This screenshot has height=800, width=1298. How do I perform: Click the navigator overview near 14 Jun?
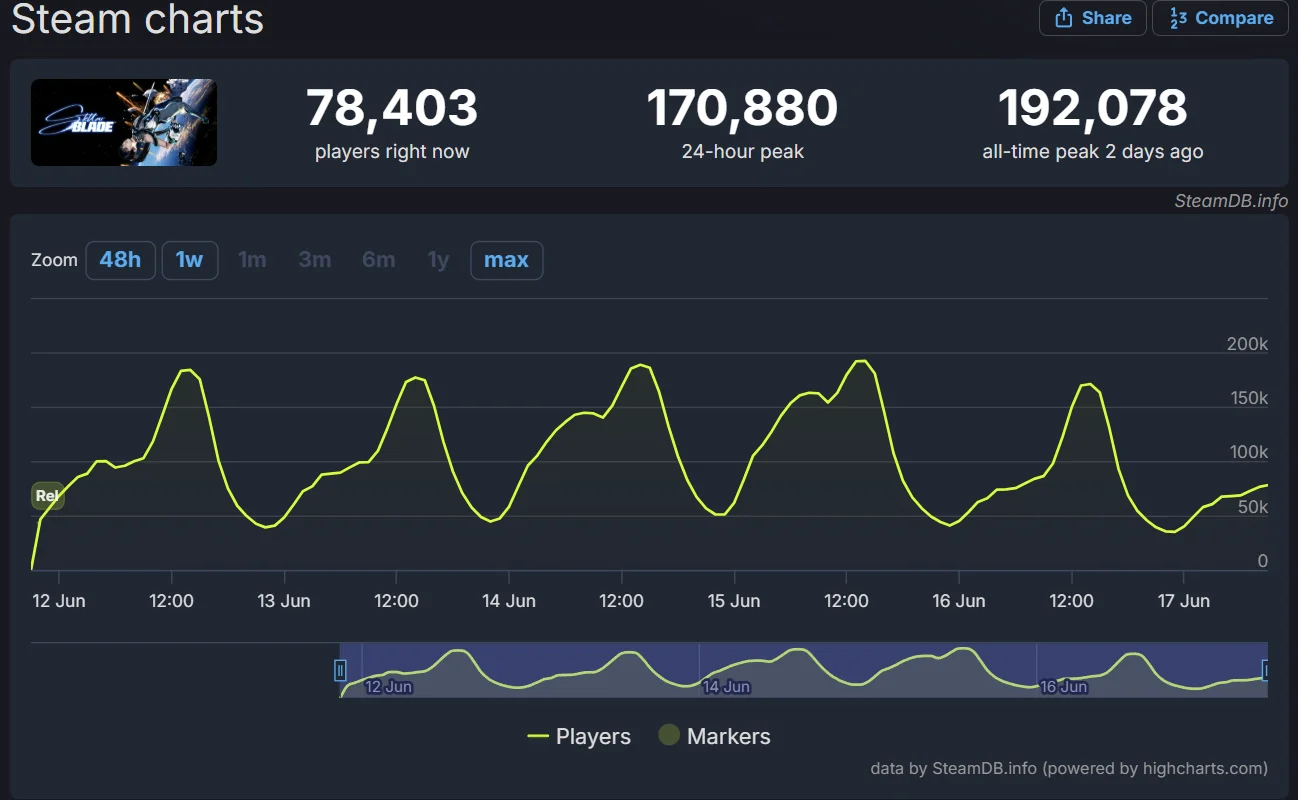pyautogui.click(x=727, y=687)
